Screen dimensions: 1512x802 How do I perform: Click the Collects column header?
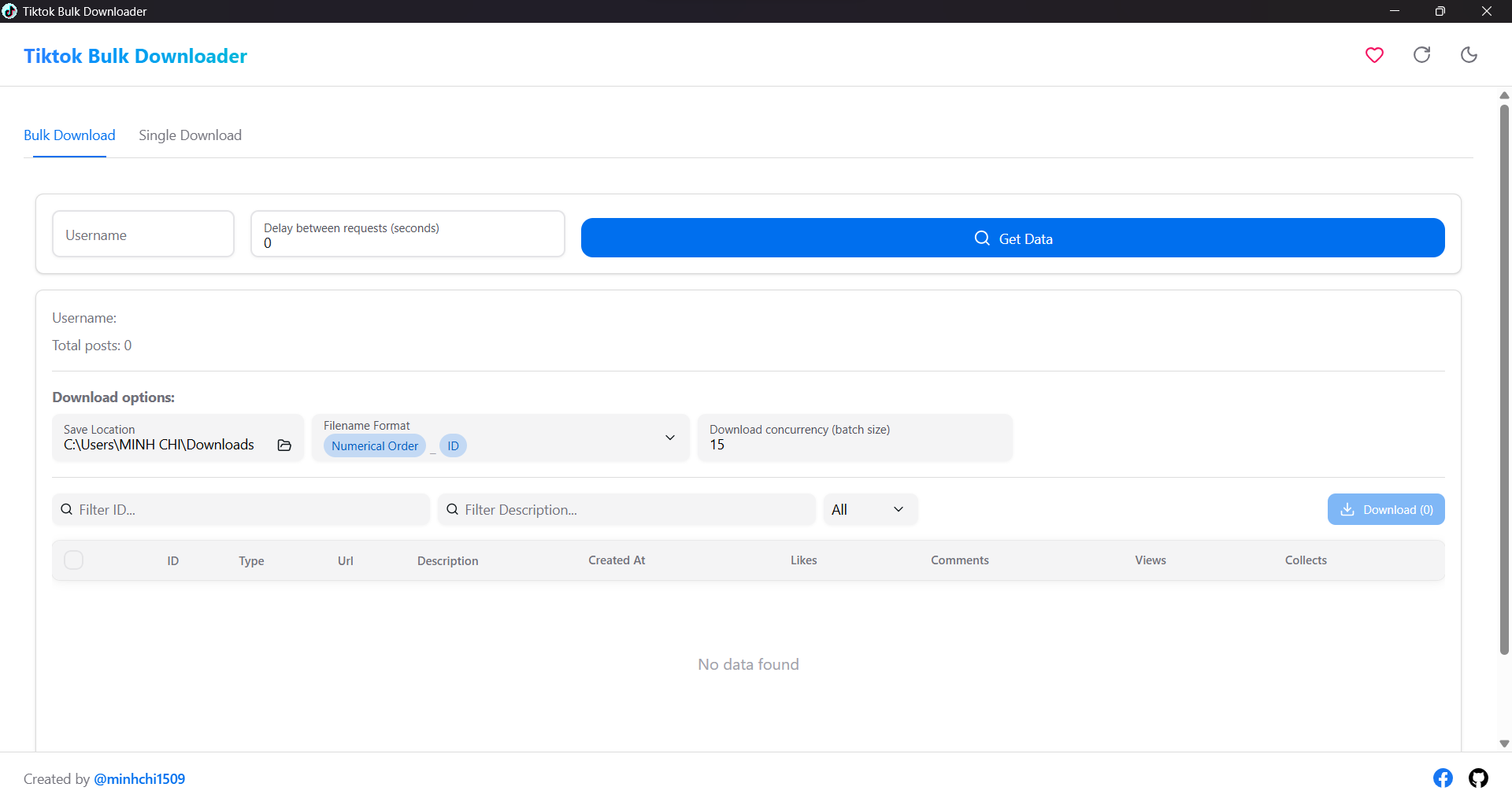(x=1306, y=560)
